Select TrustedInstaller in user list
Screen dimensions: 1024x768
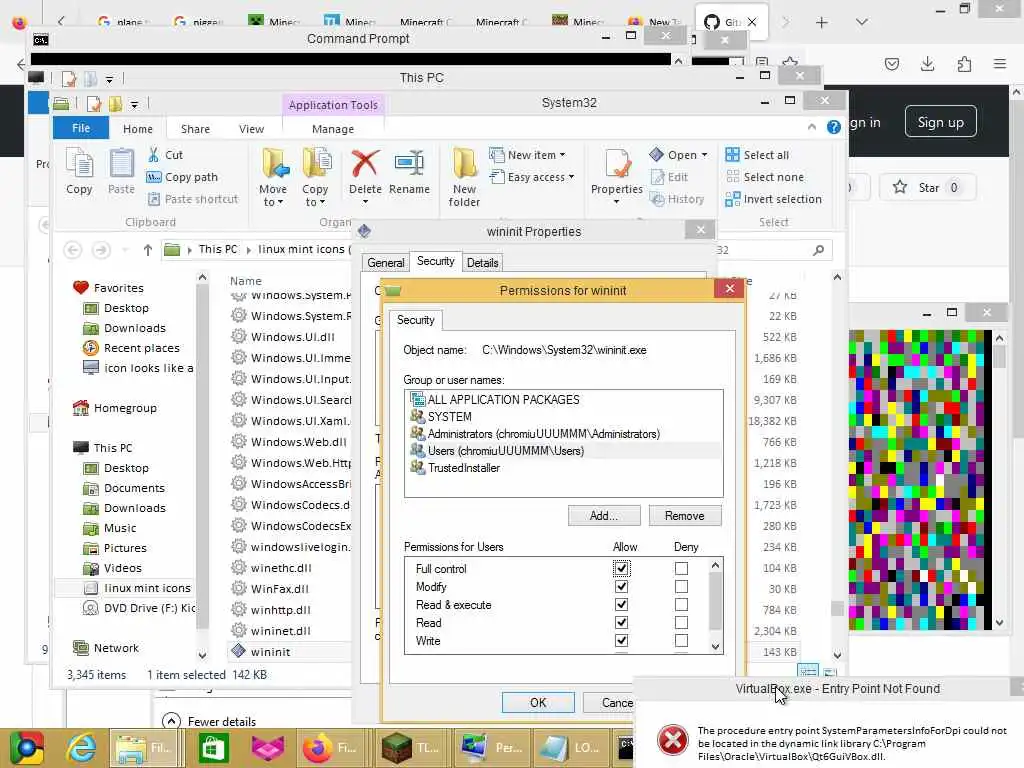point(464,468)
